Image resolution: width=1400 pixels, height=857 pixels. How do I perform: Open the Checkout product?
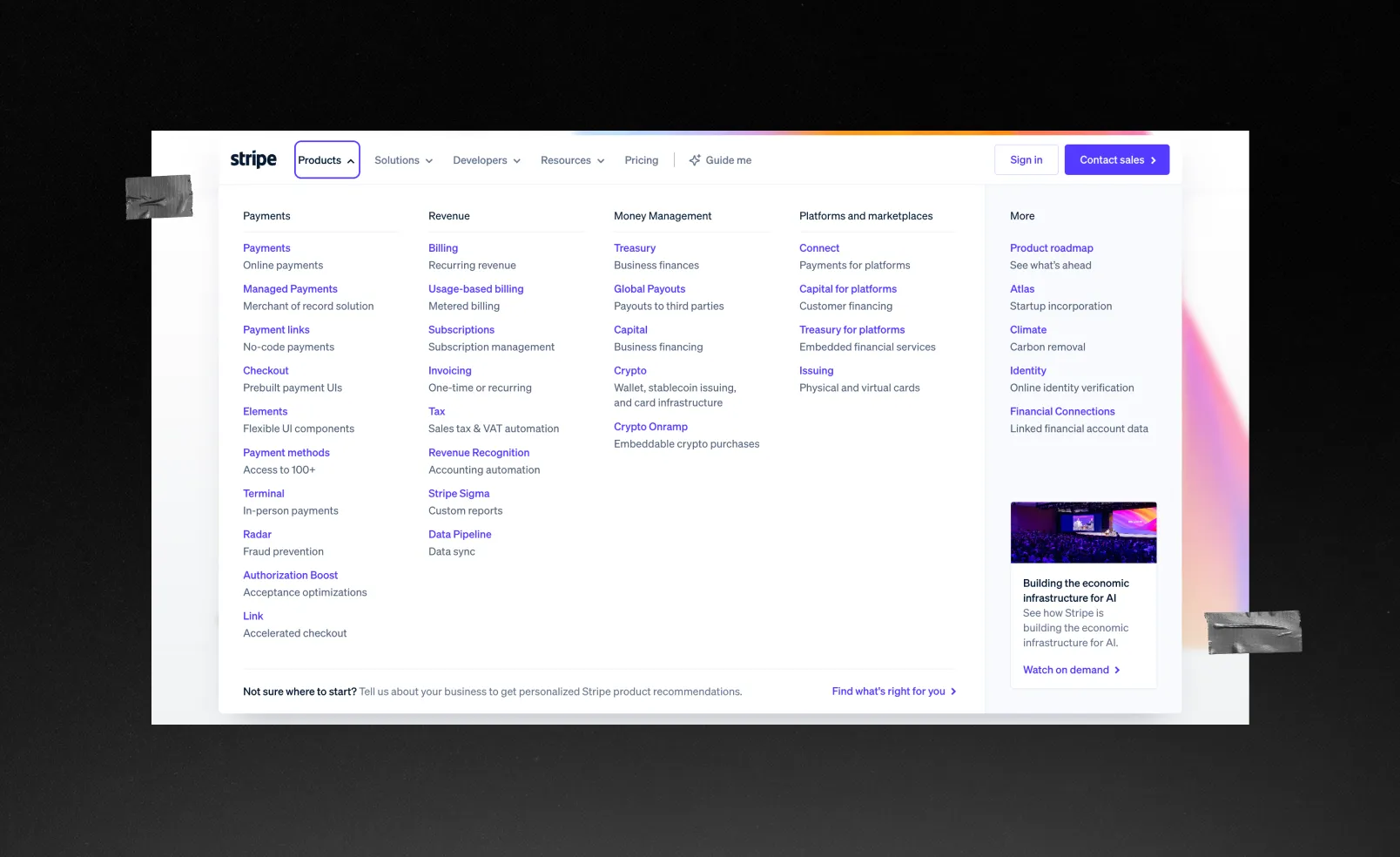pos(266,371)
